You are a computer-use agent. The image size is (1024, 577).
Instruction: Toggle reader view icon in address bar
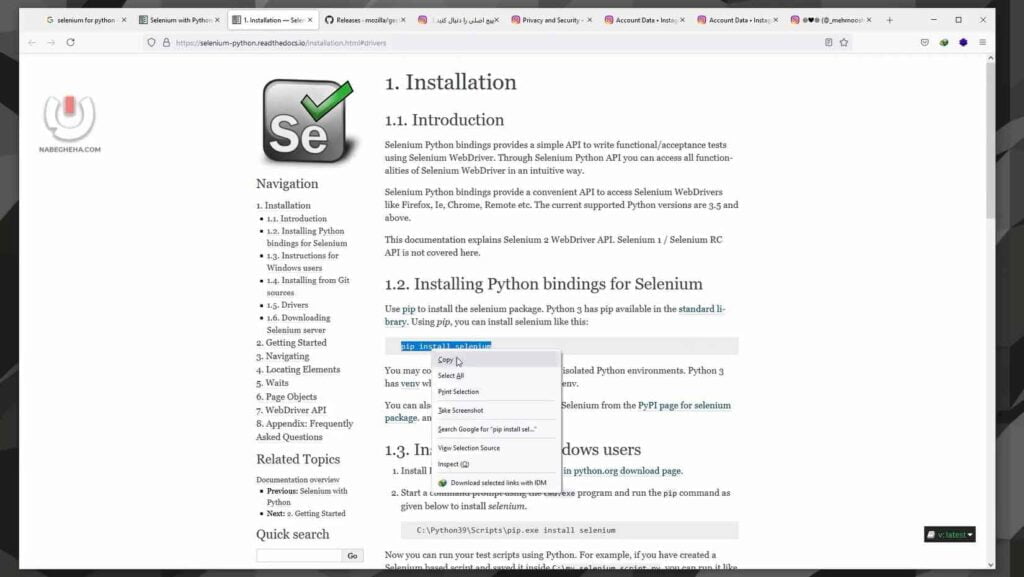(828, 42)
